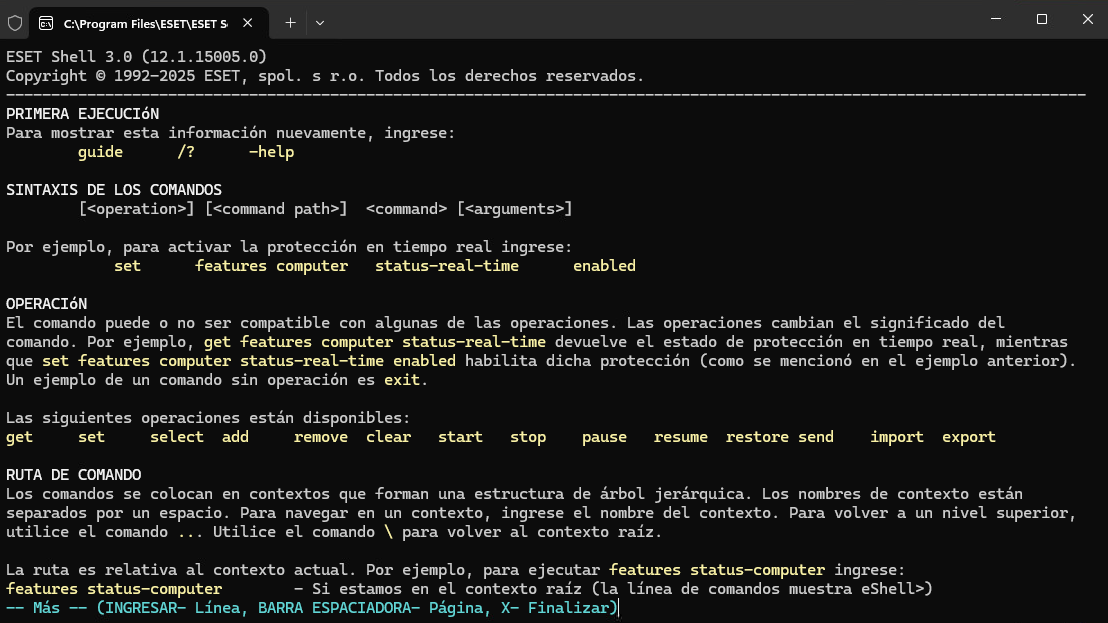Click the 'get' operation in the operations list
This screenshot has width=1108, height=623.
pos(19,437)
